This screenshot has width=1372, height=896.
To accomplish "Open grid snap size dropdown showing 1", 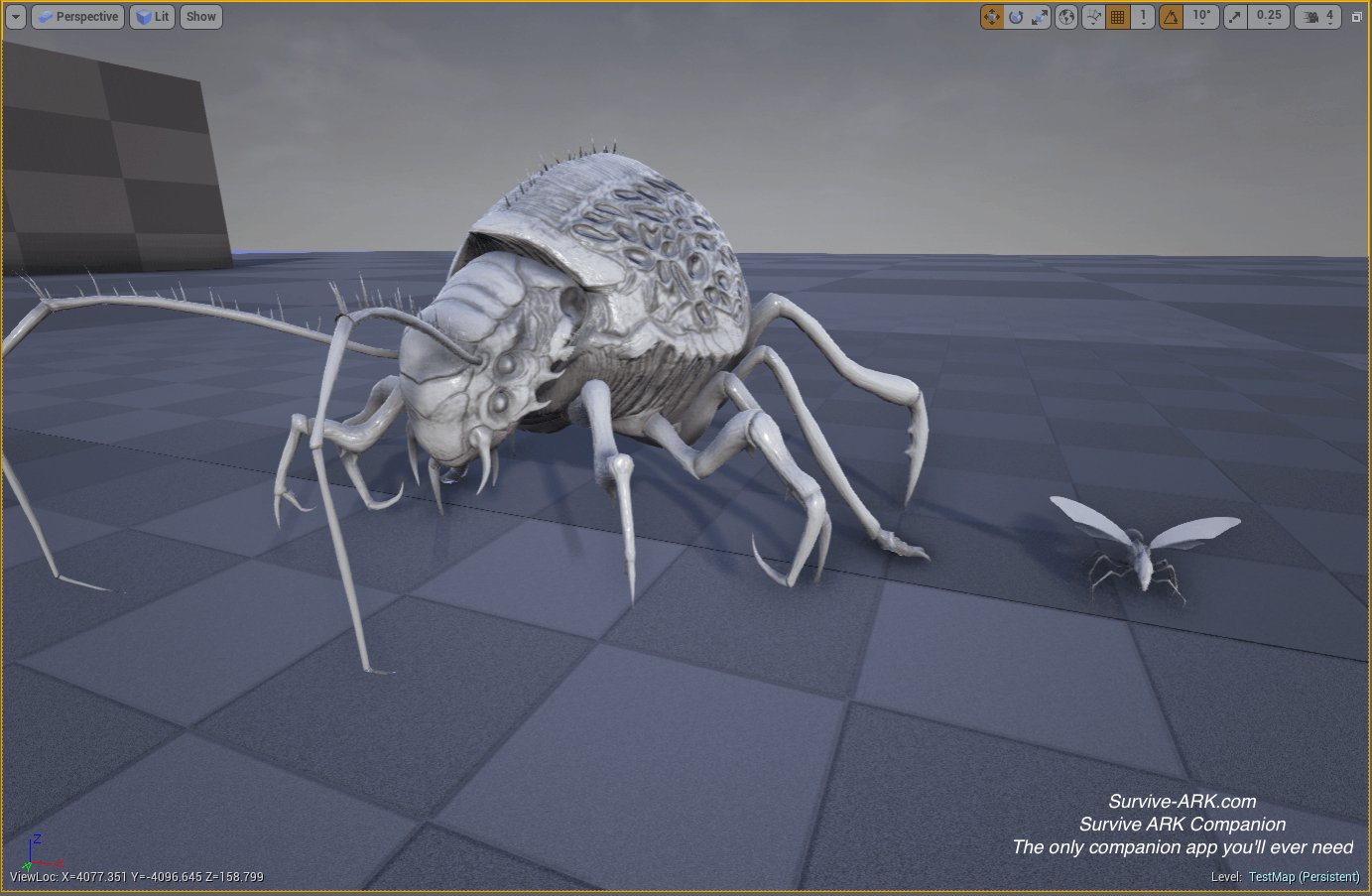I will (1143, 17).
